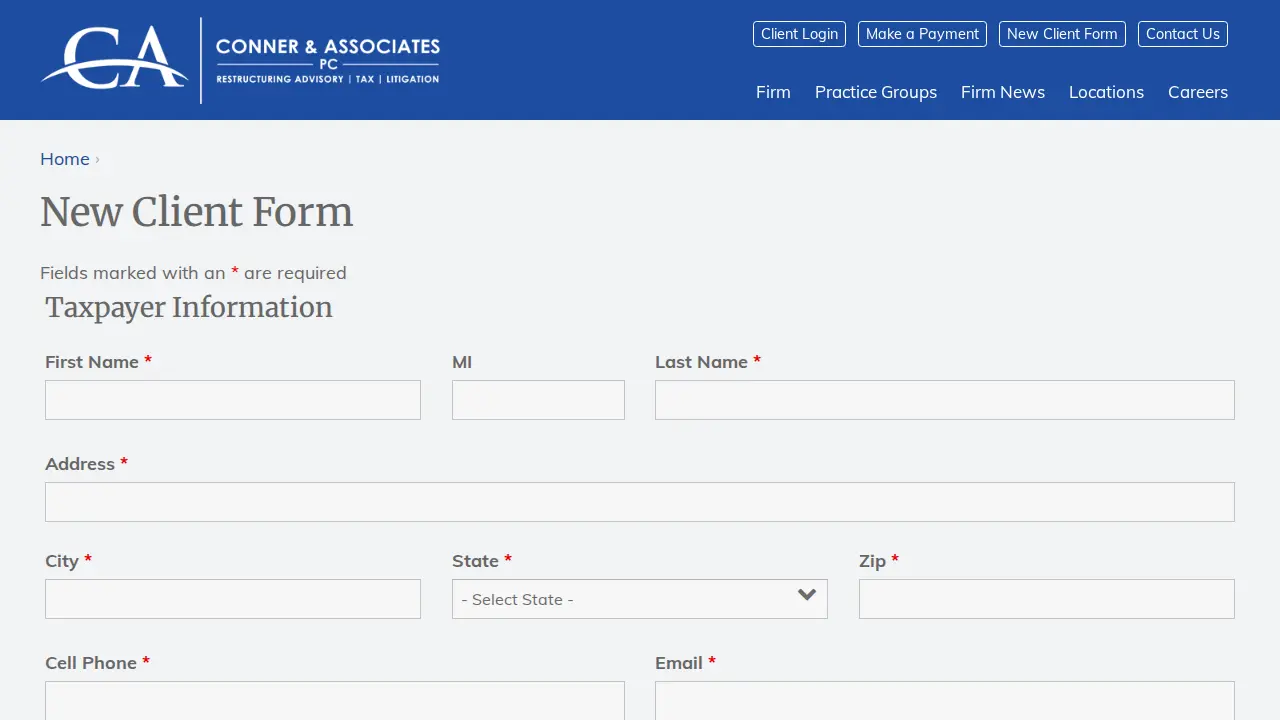Click the Zip input field

pyautogui.click(x=1047, y=599)
